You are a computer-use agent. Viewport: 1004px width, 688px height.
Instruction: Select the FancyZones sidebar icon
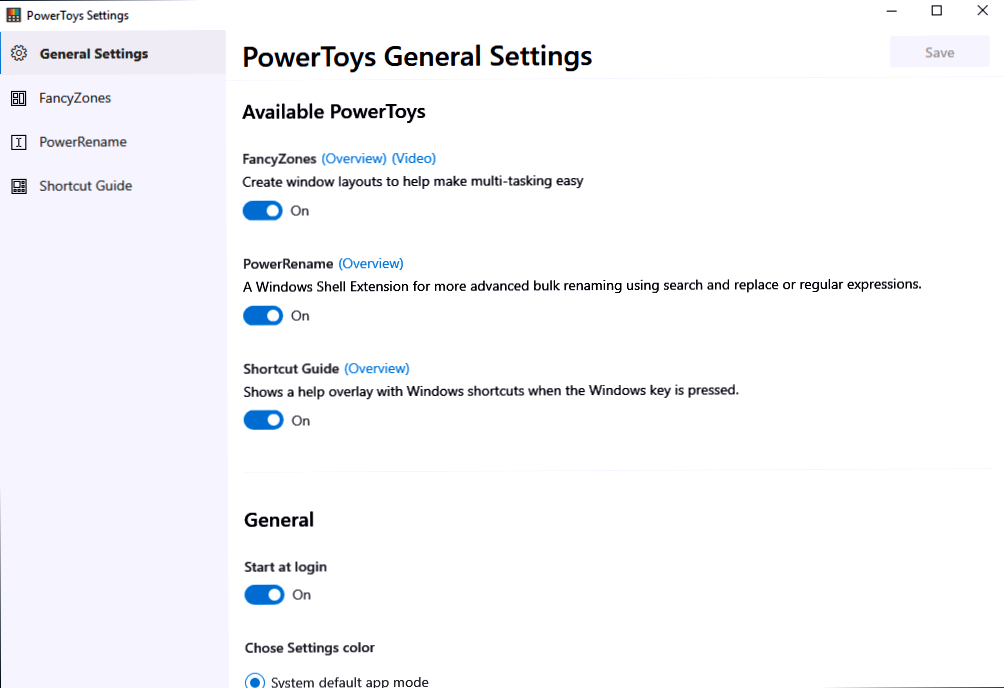(x=18, y=97)
